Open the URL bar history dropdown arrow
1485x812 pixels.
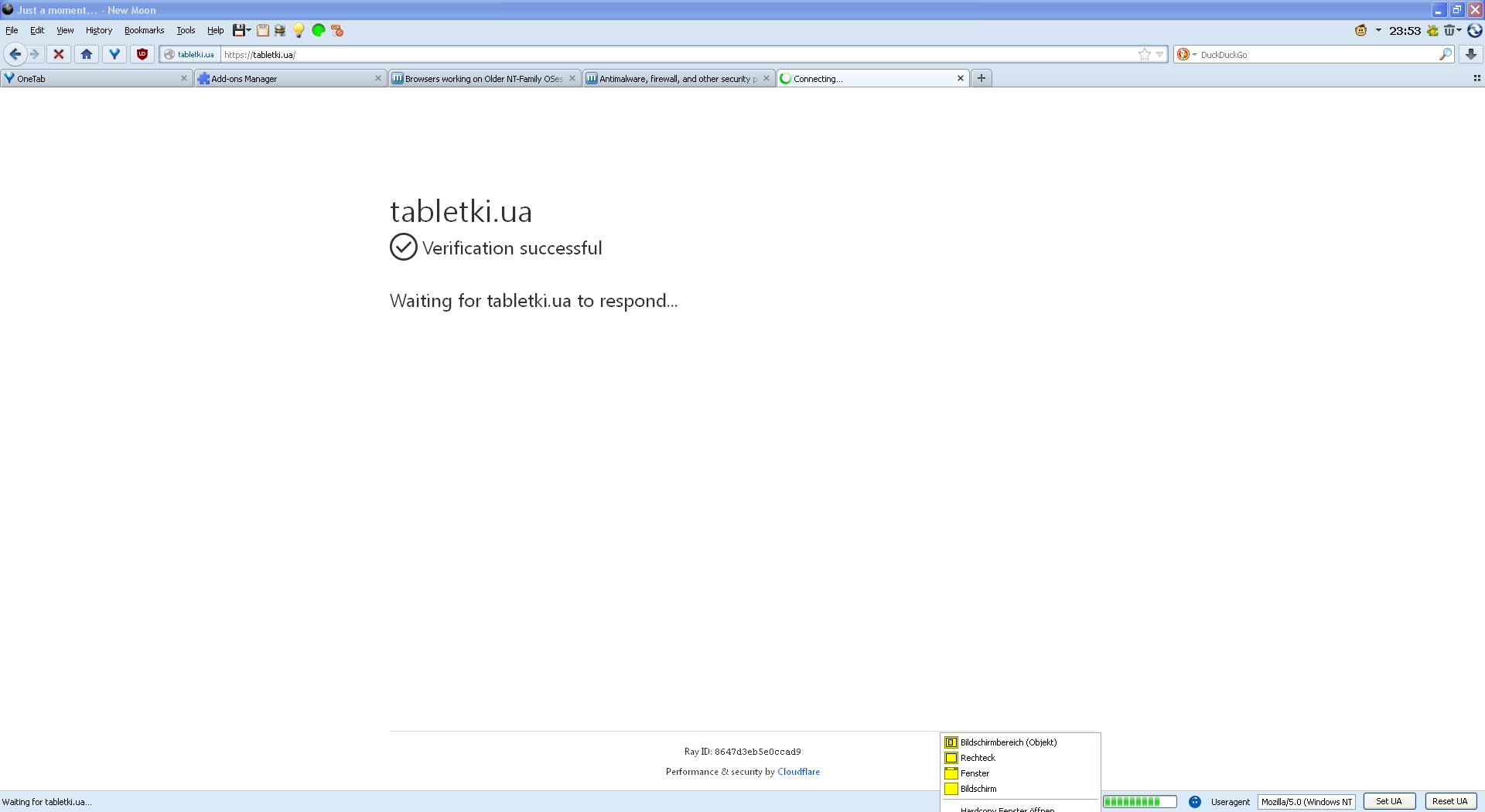click(1159, 54)
